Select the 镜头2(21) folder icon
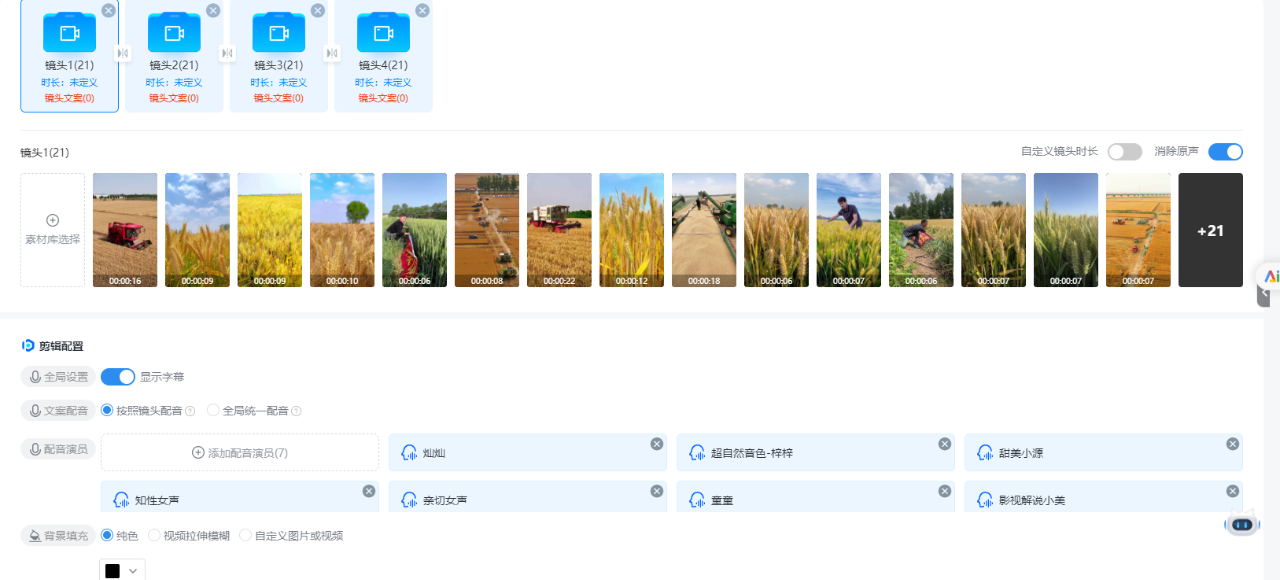Screen dimensions: 1280x580 [174, 33]
